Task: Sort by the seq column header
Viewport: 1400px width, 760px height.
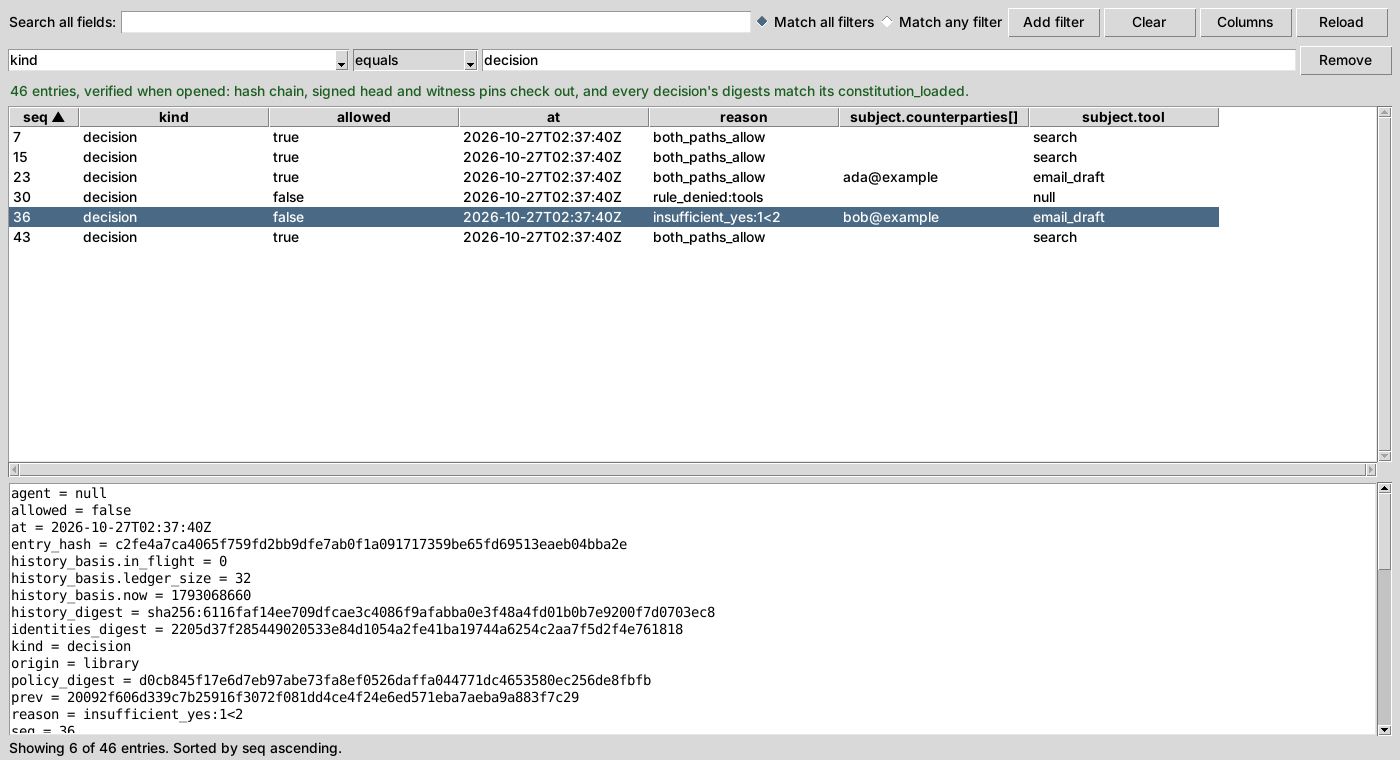Action: (x=43, y=117)
